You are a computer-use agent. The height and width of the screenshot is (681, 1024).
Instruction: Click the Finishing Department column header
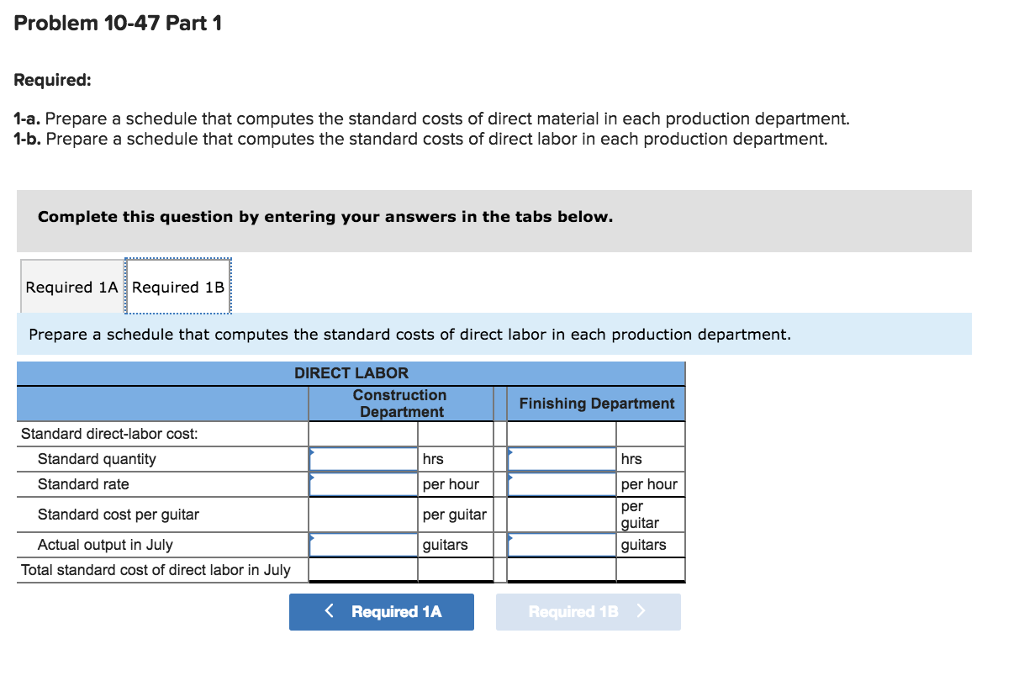594,402
